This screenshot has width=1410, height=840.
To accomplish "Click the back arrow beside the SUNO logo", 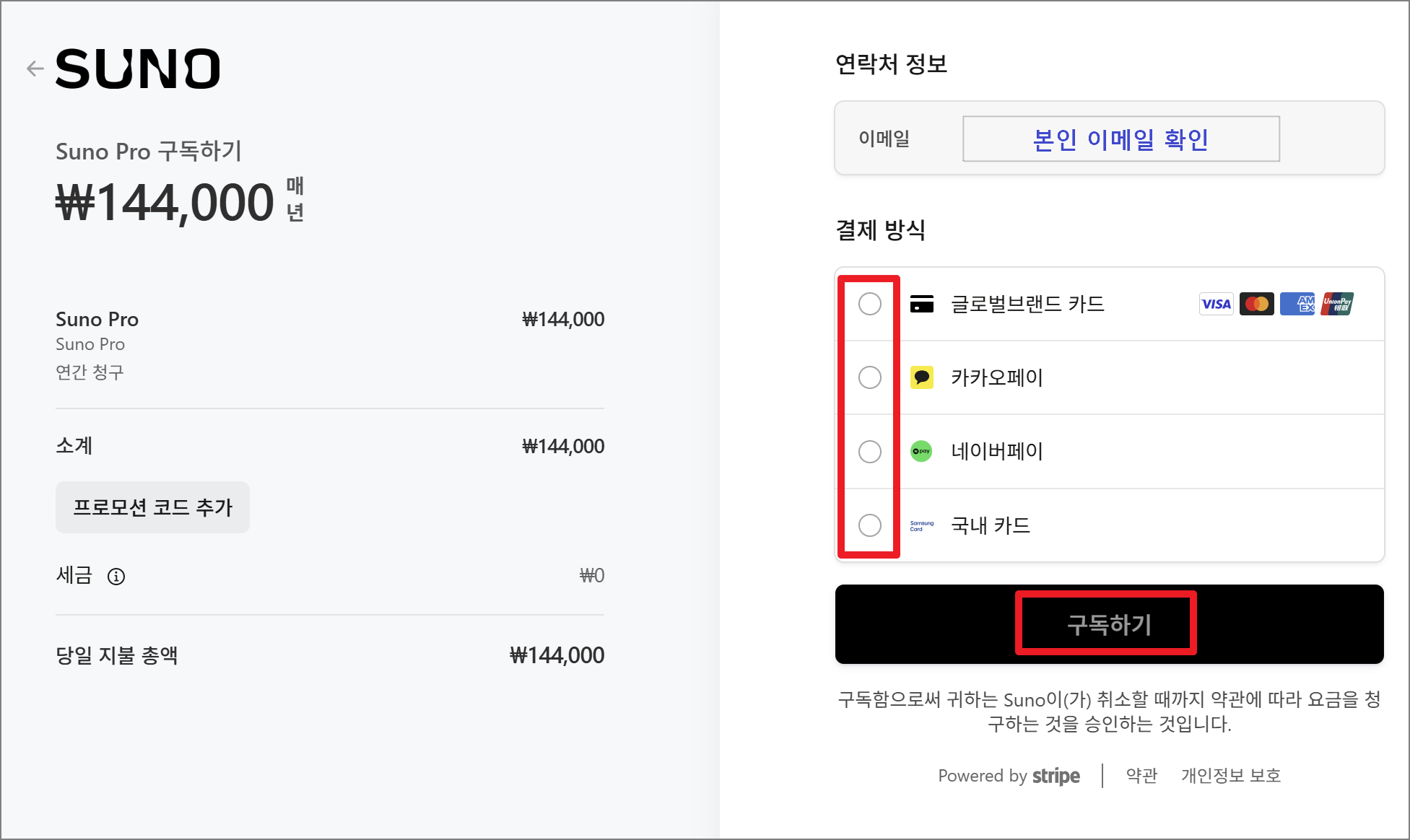I will coord(34,69).
